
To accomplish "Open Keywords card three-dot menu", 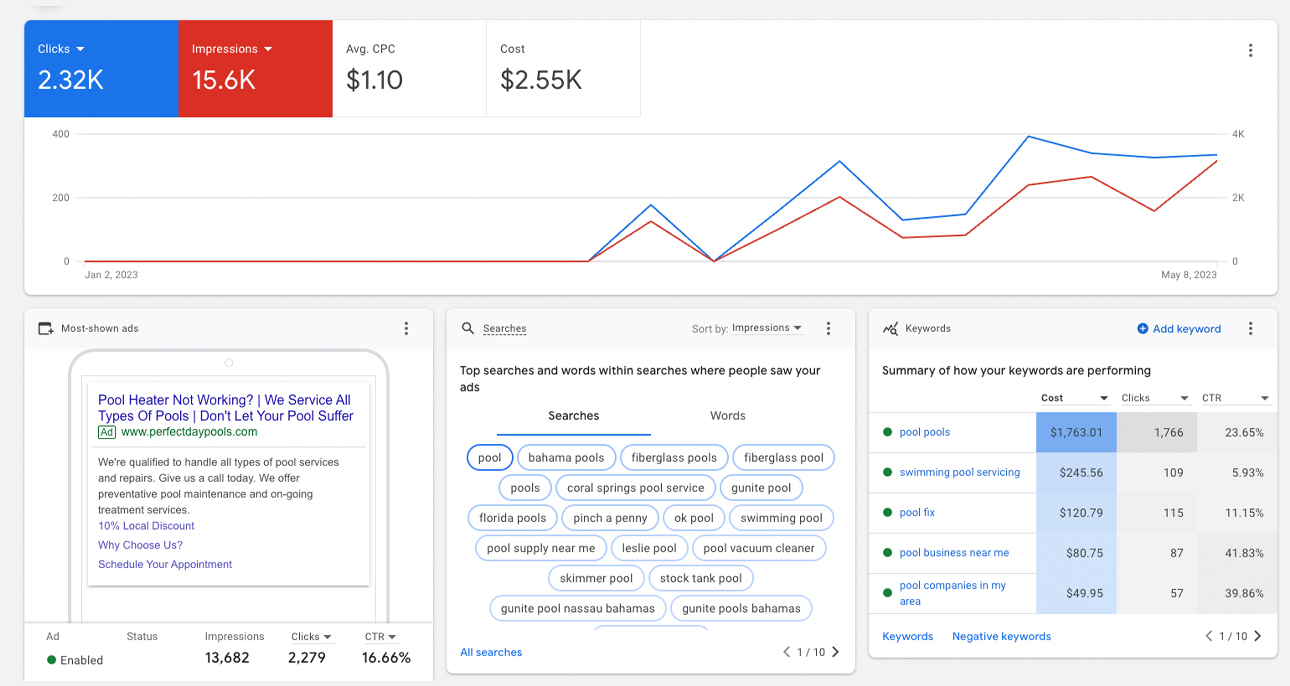I will (1250, 329).
